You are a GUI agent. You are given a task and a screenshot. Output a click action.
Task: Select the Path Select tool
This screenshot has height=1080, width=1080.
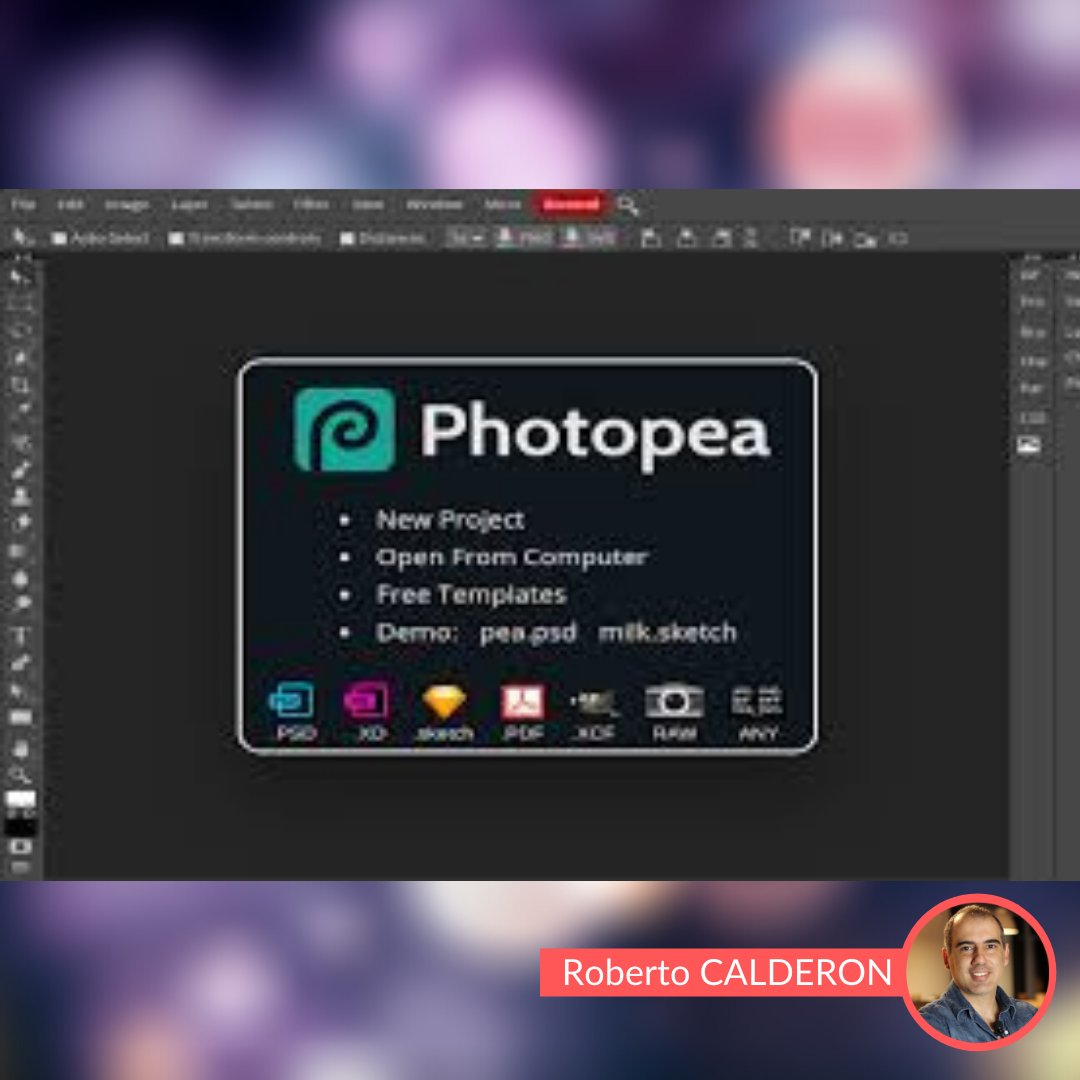(x=20, y=690)
